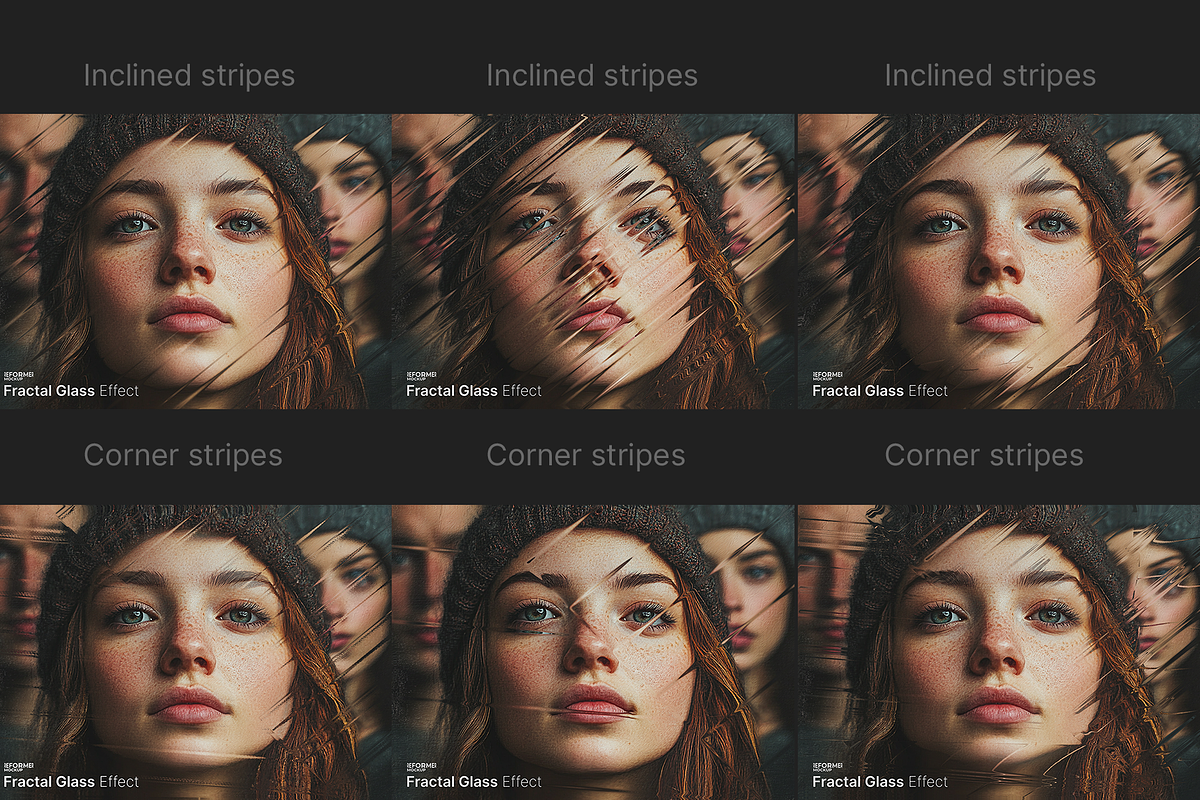Click the first 'Corner stripes' heading

(x=183, y=456)
